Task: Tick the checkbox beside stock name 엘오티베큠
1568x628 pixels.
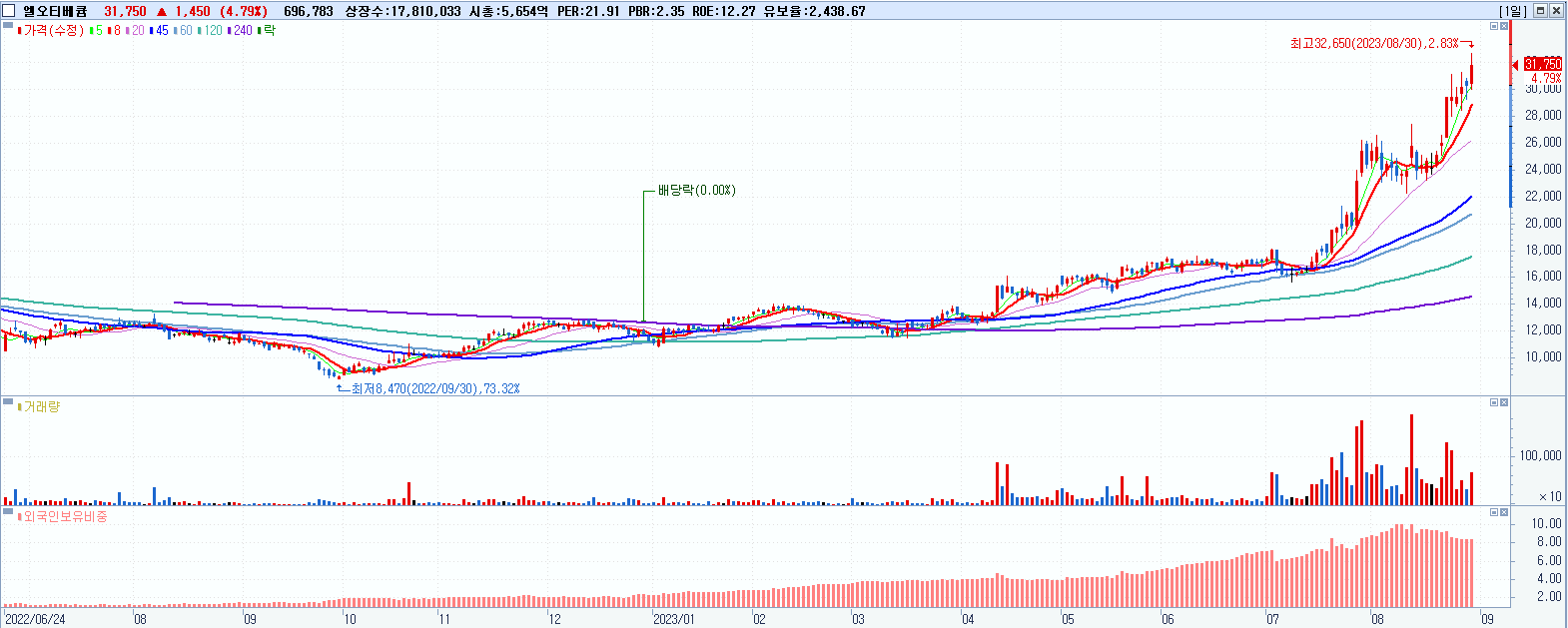Action: point(10,11)
